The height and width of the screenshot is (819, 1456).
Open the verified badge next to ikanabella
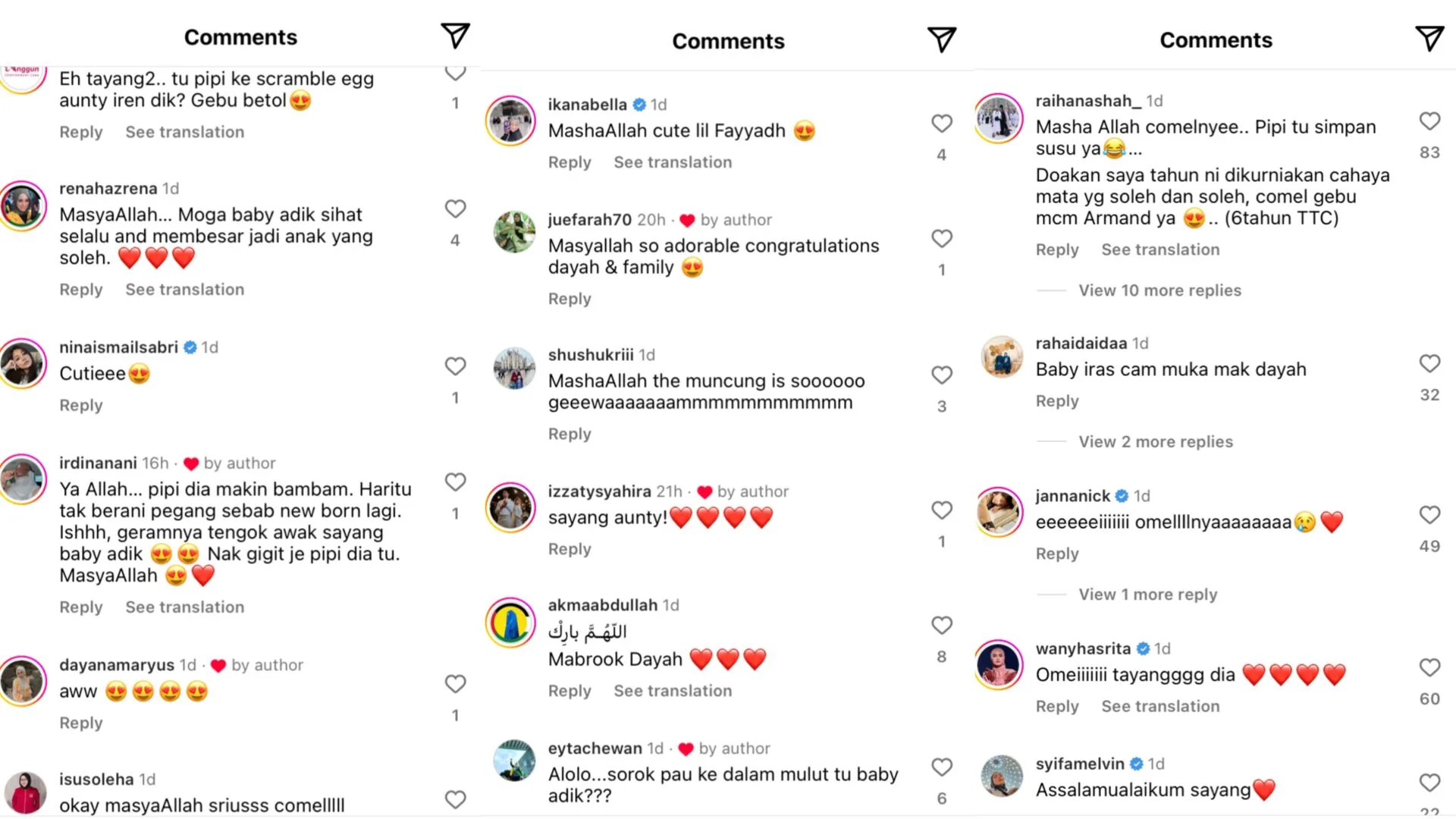(639, 105)
